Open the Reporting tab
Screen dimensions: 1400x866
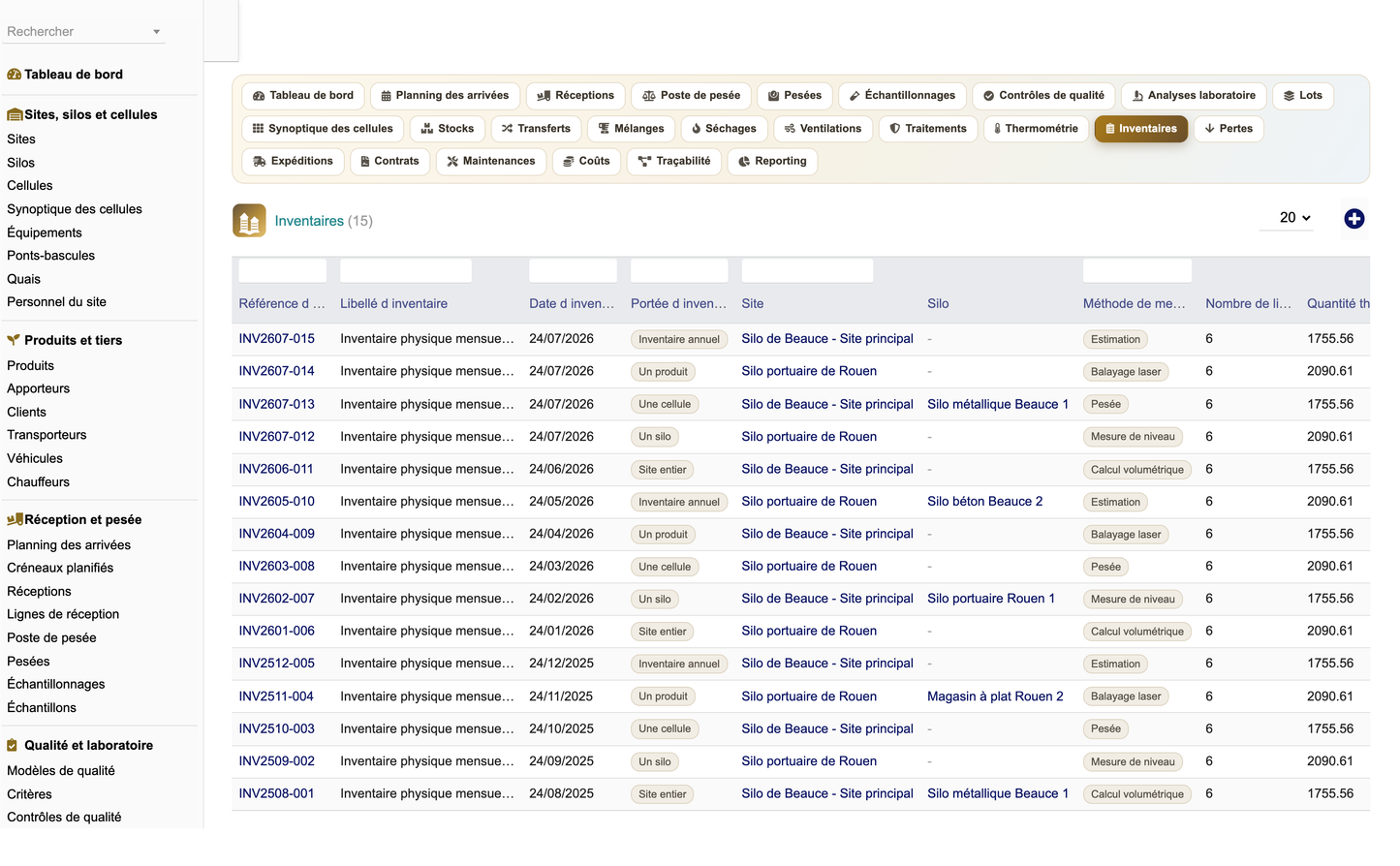[x=772, y=162]
